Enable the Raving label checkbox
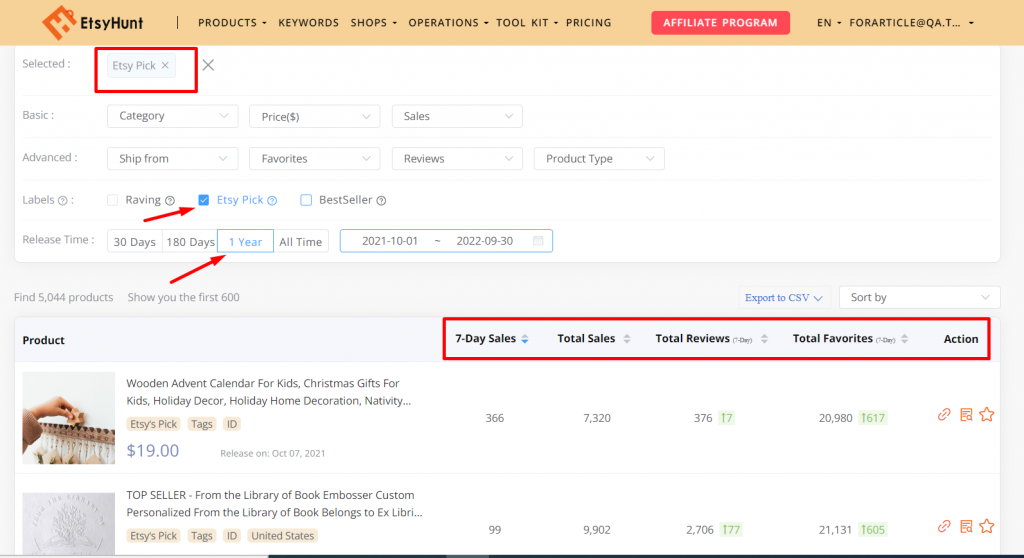The height and width of the screenshot is (558, 1024). click(x=112, y=200)
